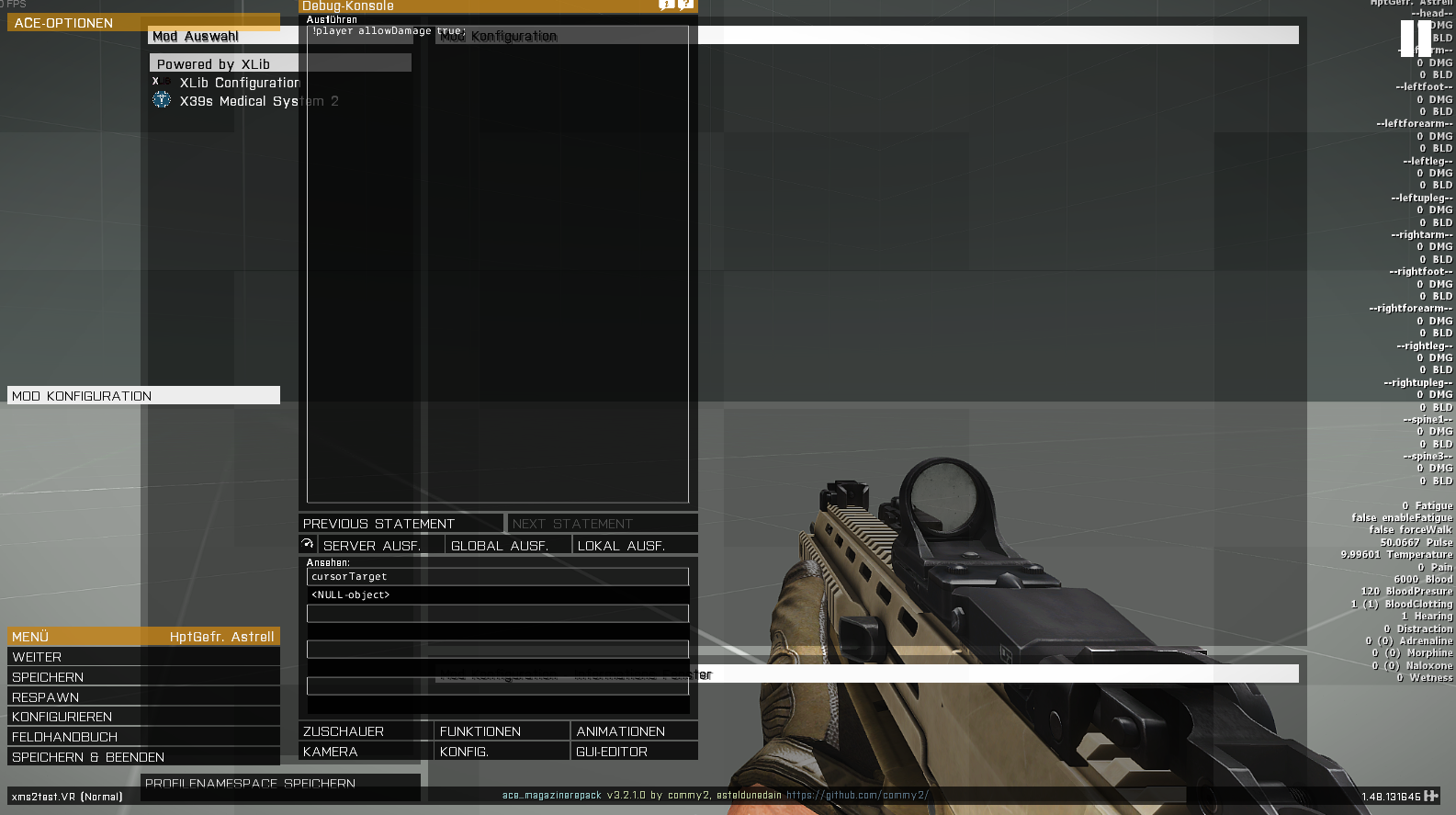Choose Weiter in the pause menu
This screenshot has width=1456, height=815.
click(x=143, y=657)
